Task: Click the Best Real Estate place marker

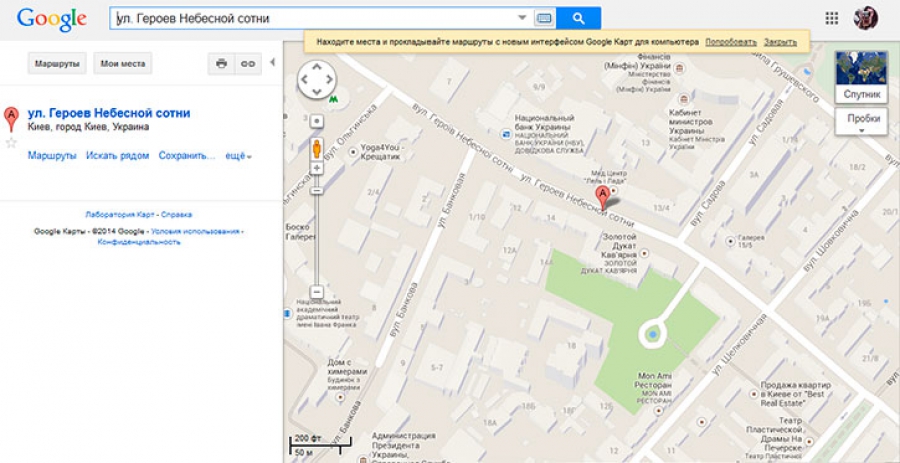Action: (754, 394)
